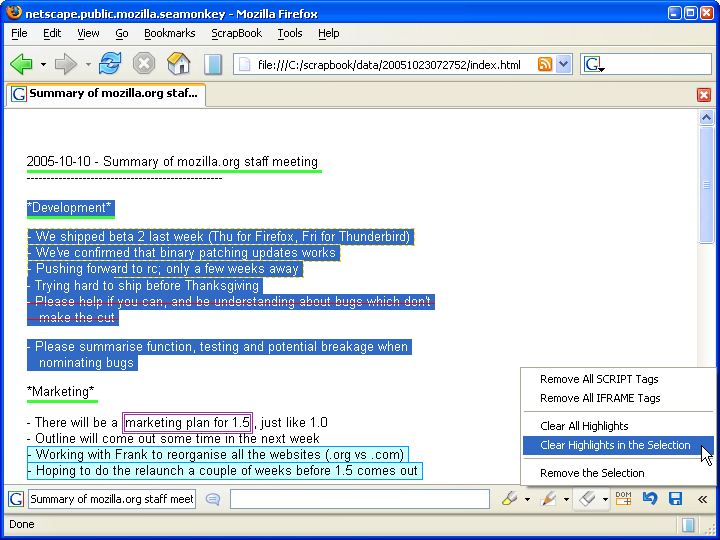
Task: Click the scrollbar up arrow
Action: click(x=706, y=118)
